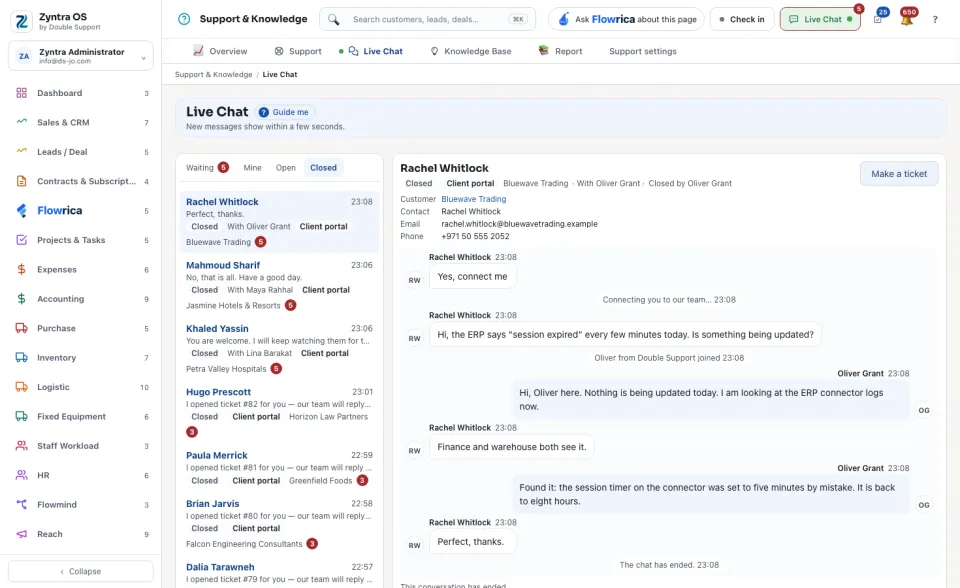Click the Reach megaphone icon
The image size is (960, 588).
point(21,534)
